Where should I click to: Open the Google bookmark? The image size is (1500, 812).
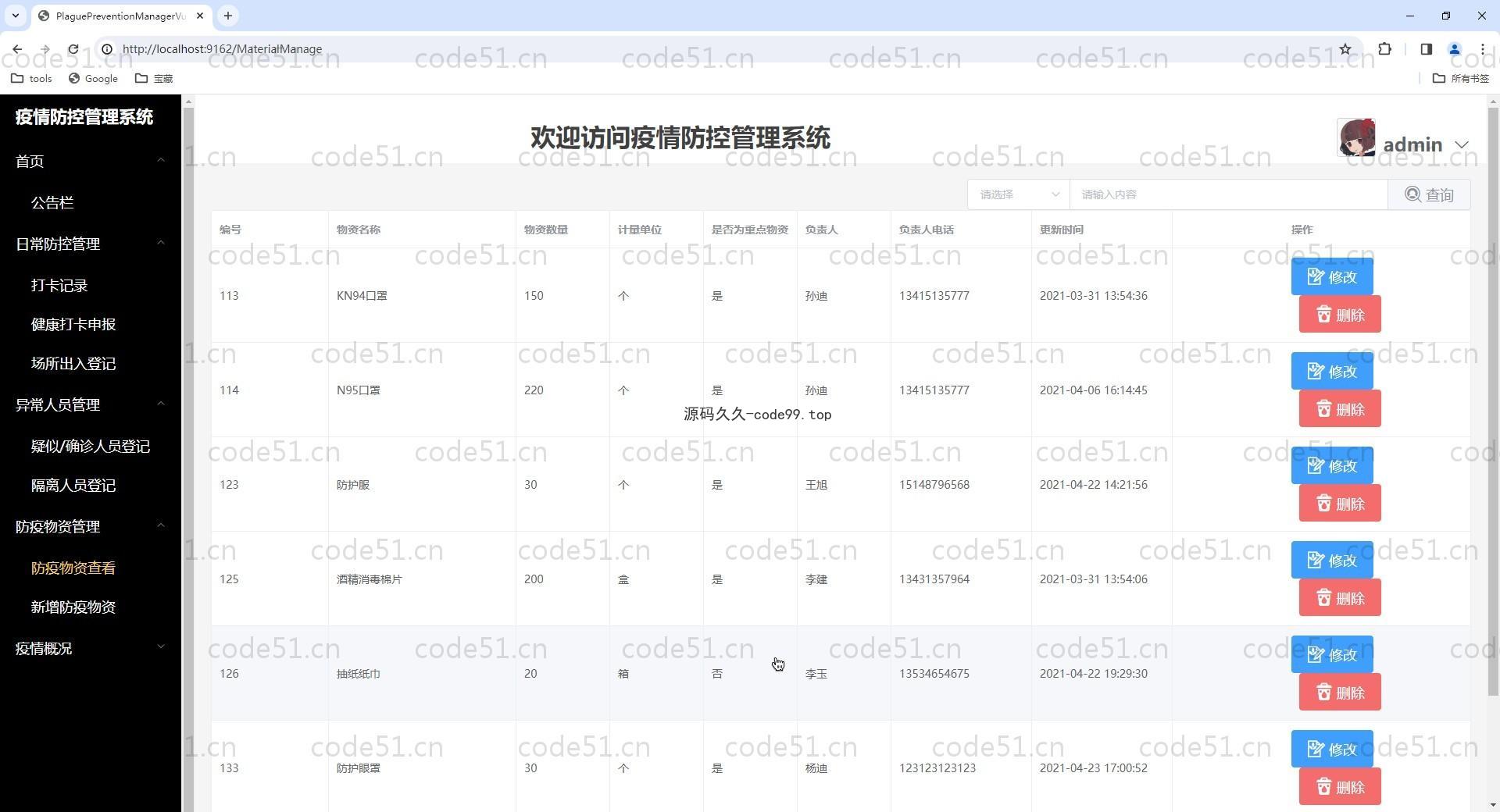[x=93, y=78]
